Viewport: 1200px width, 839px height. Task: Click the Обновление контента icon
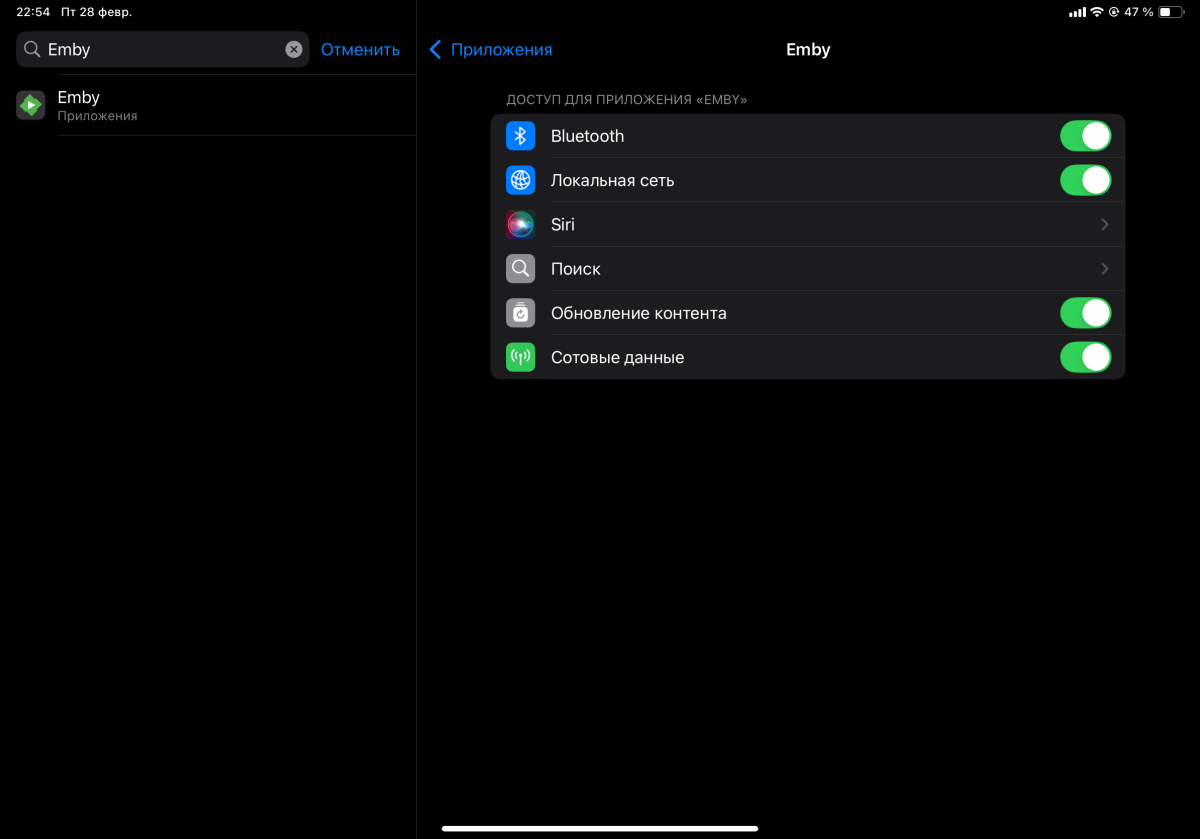[x=520, y=313]
